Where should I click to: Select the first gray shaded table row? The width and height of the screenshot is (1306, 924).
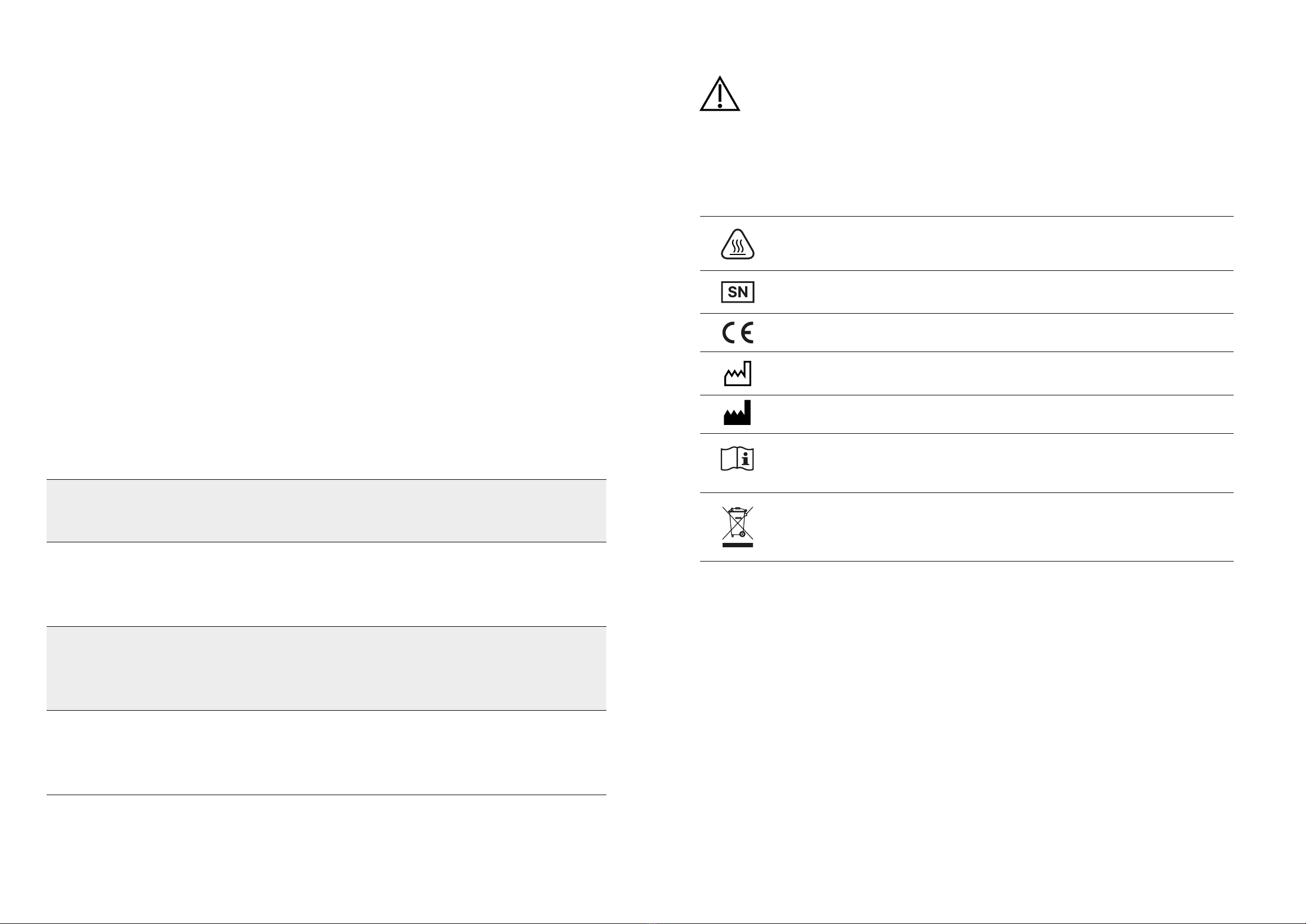[x=326, y=511]
